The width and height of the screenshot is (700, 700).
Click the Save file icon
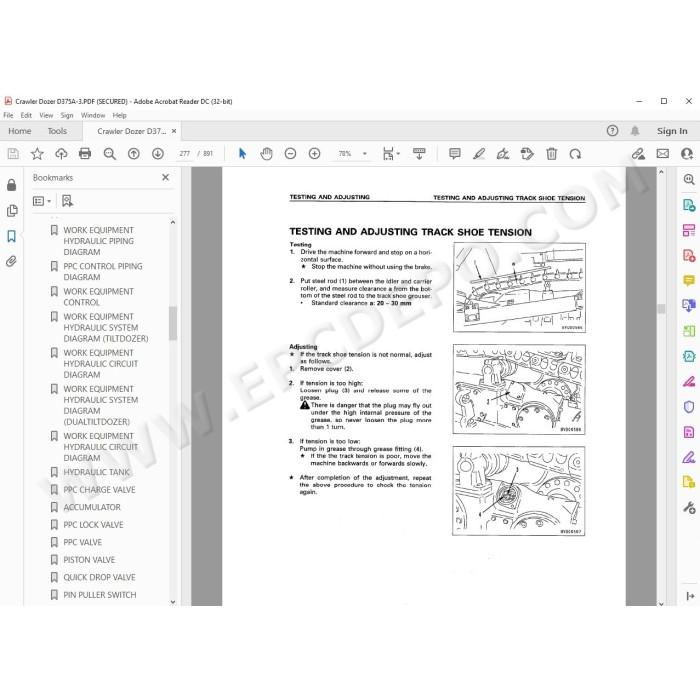13,154
